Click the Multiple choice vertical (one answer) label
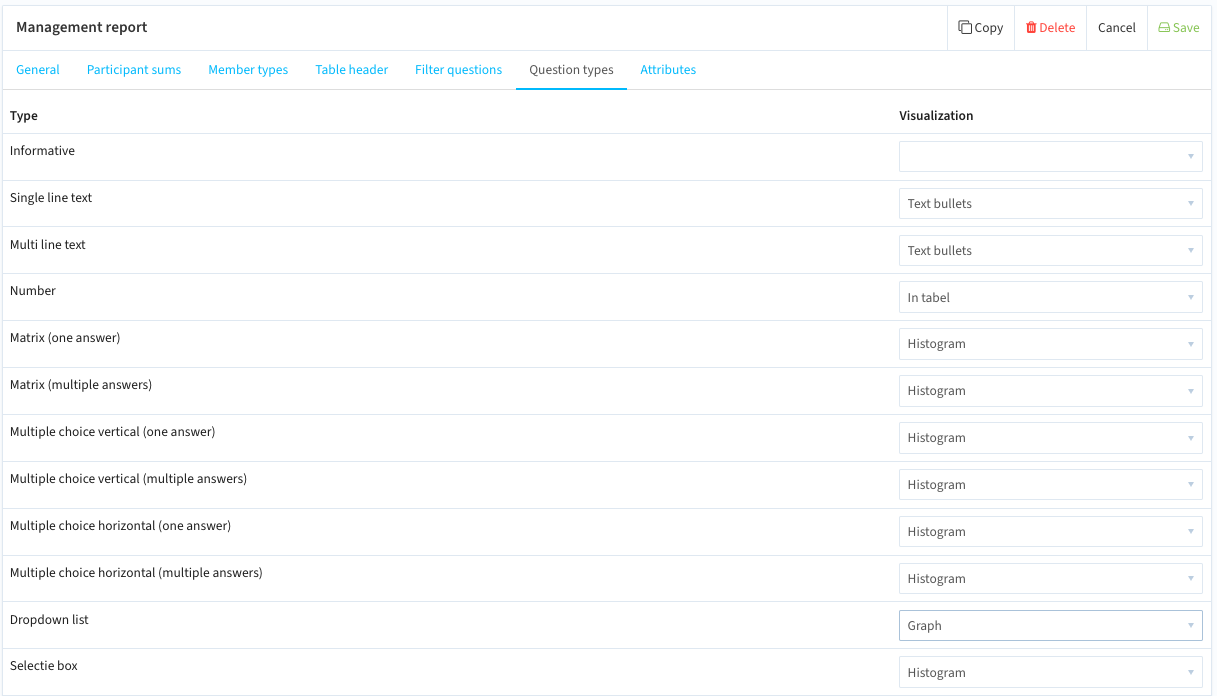 coord(112,432)
